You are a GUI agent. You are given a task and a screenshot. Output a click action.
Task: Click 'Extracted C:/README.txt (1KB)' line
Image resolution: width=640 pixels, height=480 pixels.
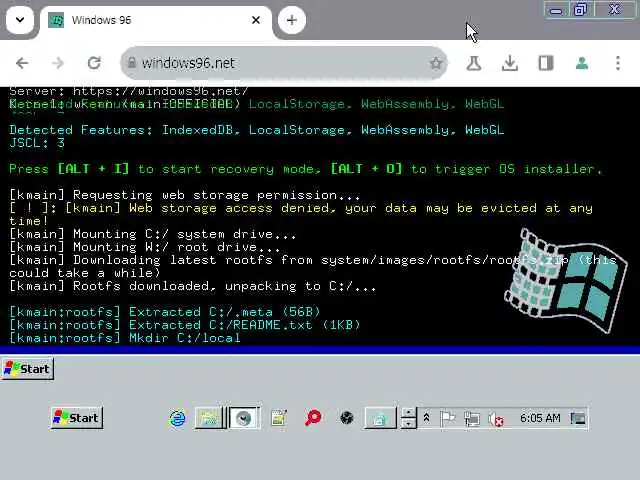pyautogui.click(x=184, y=325)
